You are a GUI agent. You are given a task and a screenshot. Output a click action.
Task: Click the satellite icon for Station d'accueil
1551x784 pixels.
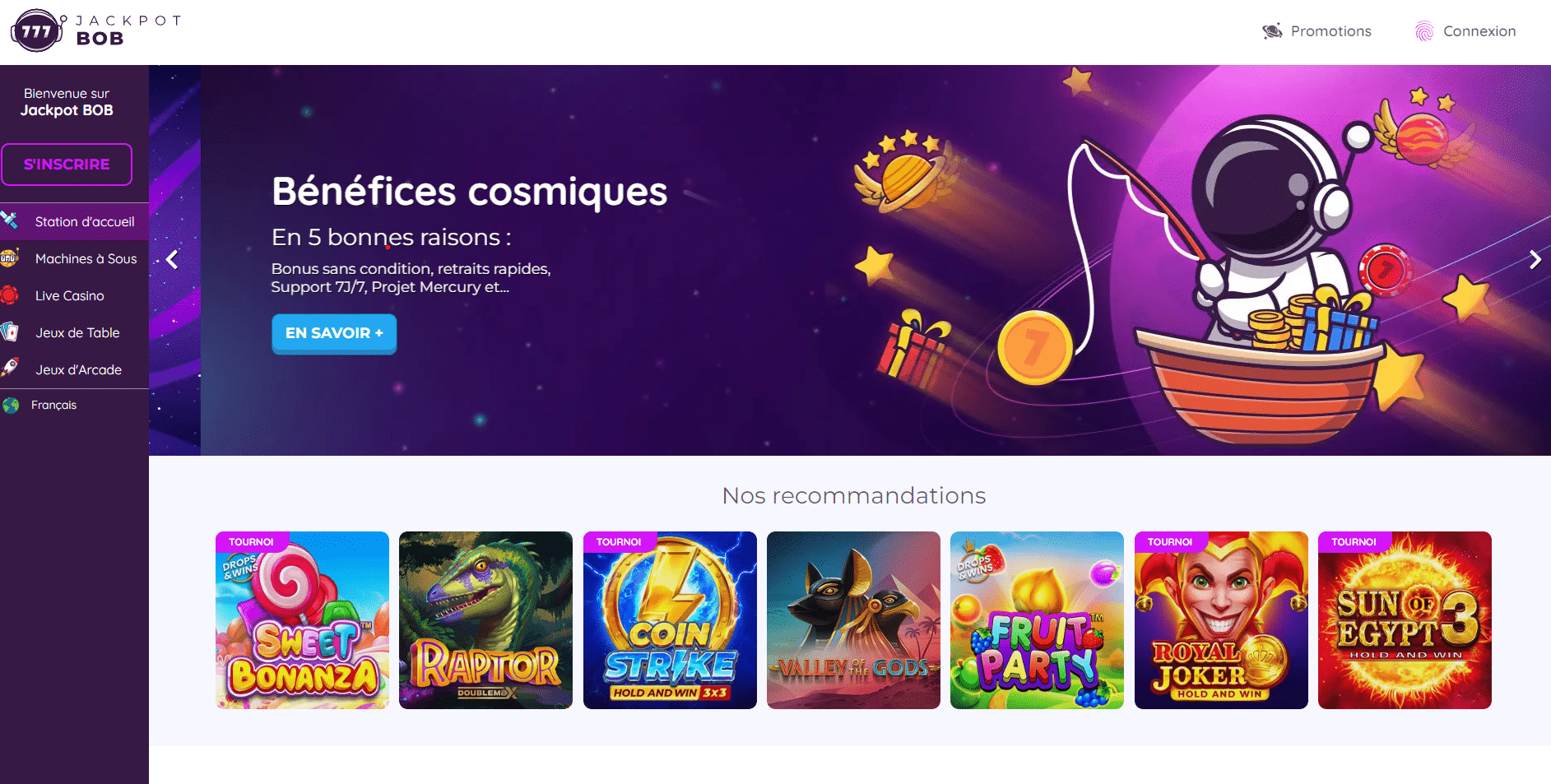pyautogui.click(x=9, y=220)
